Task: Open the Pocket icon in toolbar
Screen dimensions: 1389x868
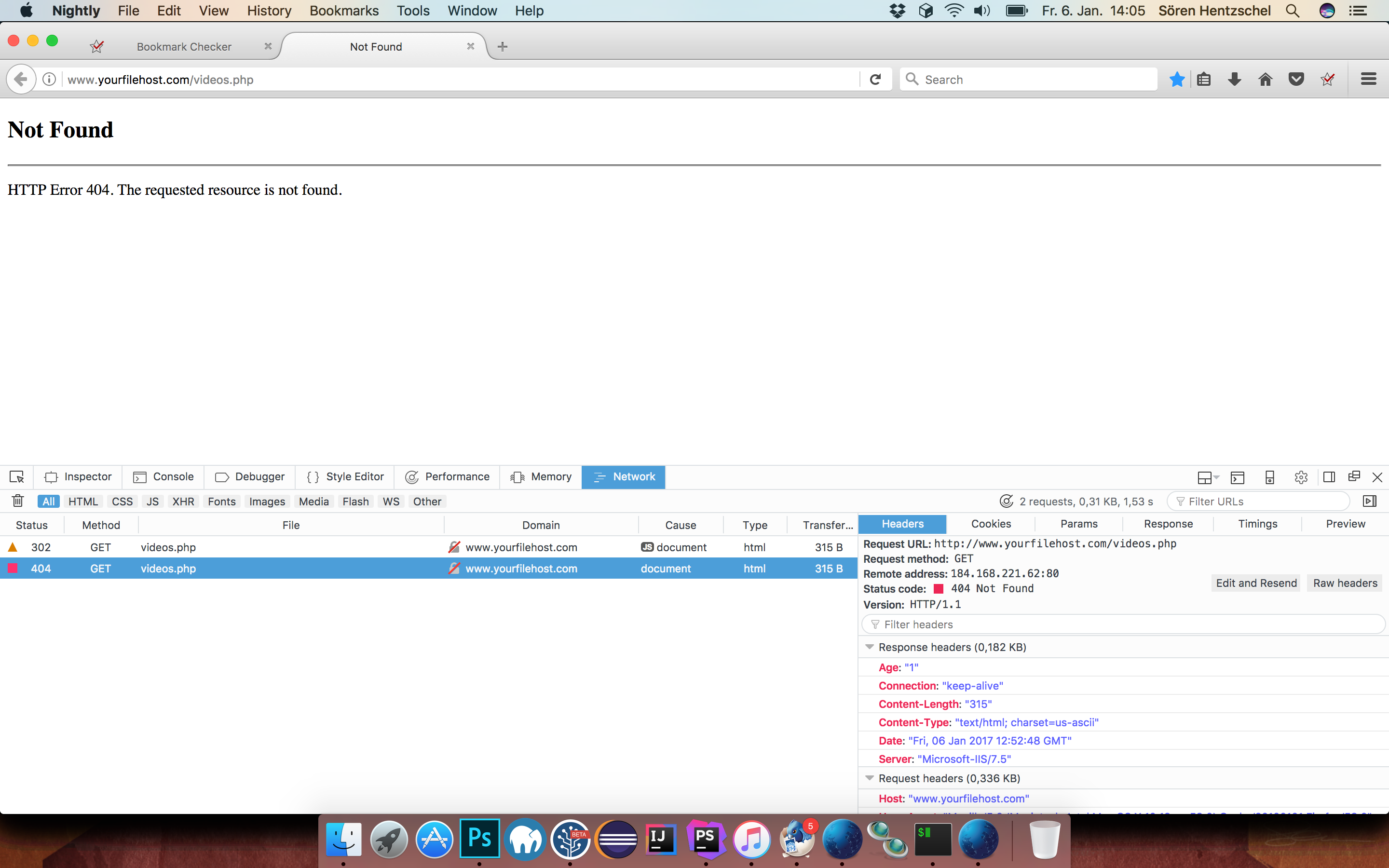Action: click(x=1296, y=80)
